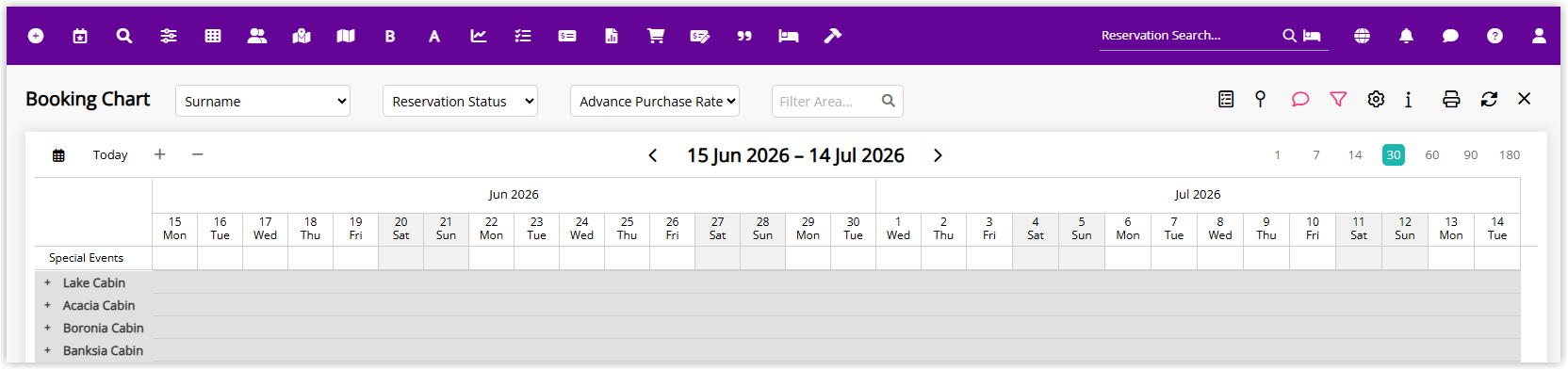Select the 30 day view

[x=1394, y=155]
